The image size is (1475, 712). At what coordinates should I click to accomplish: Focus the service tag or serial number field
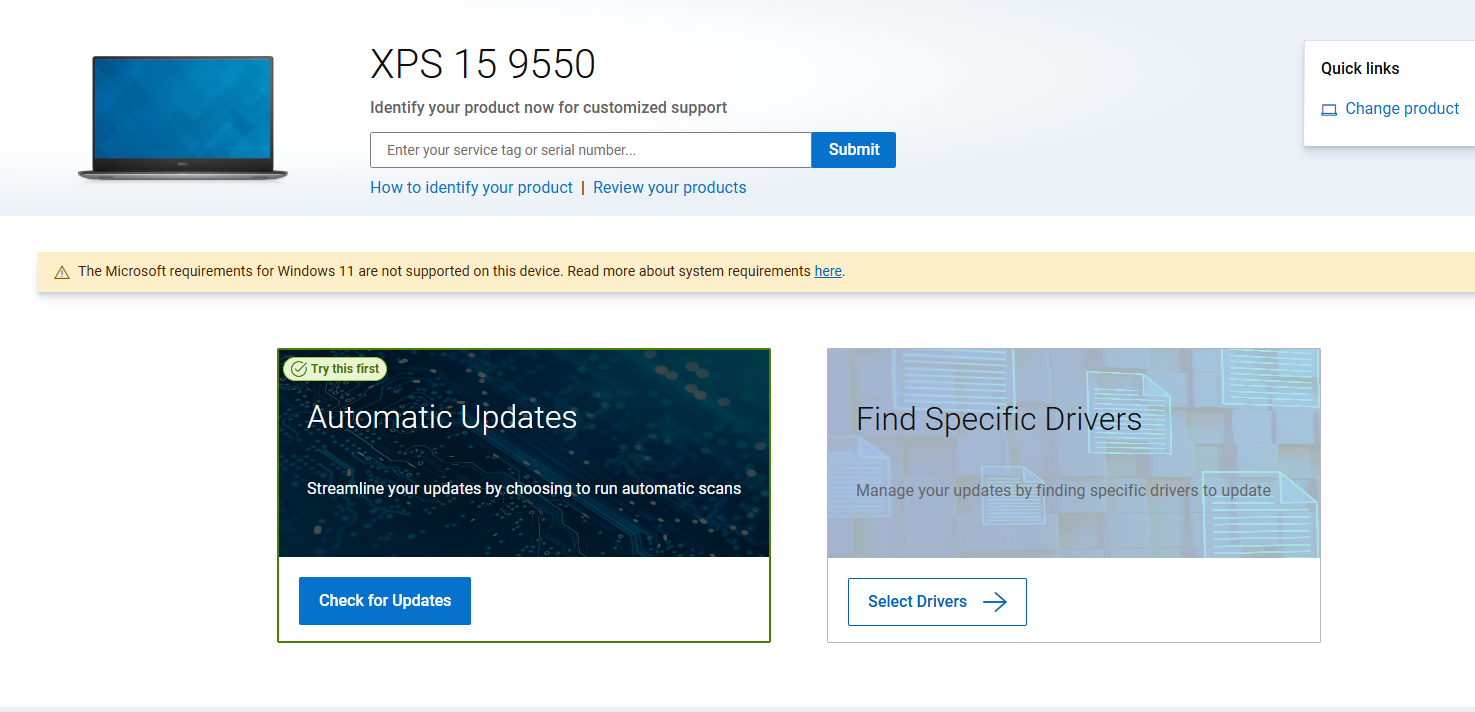590,150
